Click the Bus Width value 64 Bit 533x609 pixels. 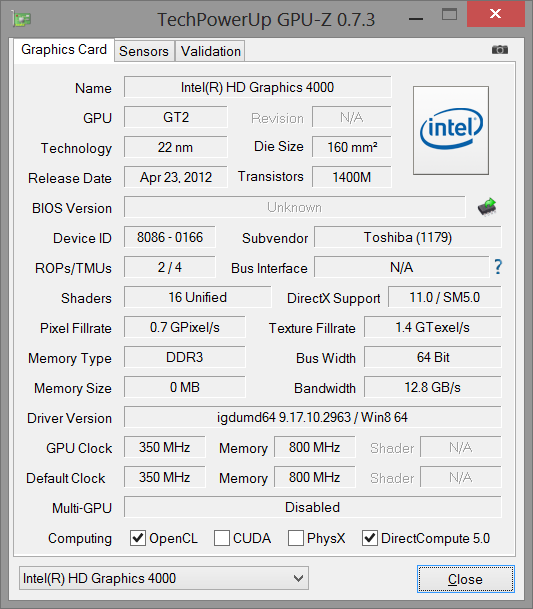433,357
